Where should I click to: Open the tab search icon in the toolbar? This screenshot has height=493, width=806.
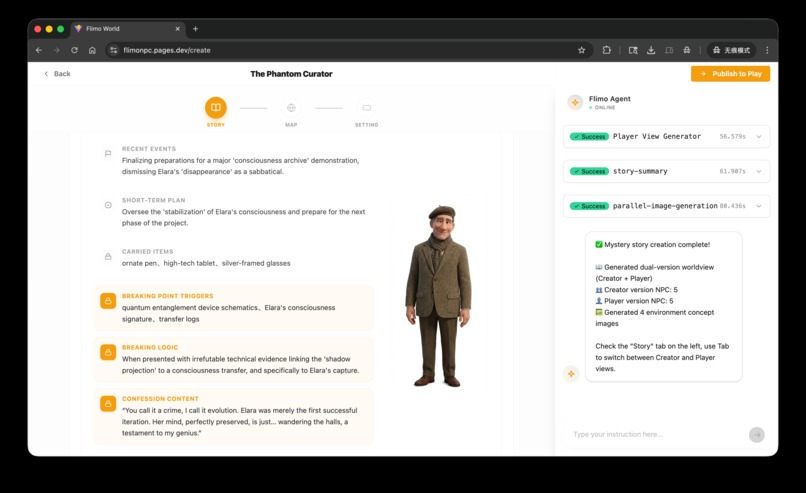633,50
